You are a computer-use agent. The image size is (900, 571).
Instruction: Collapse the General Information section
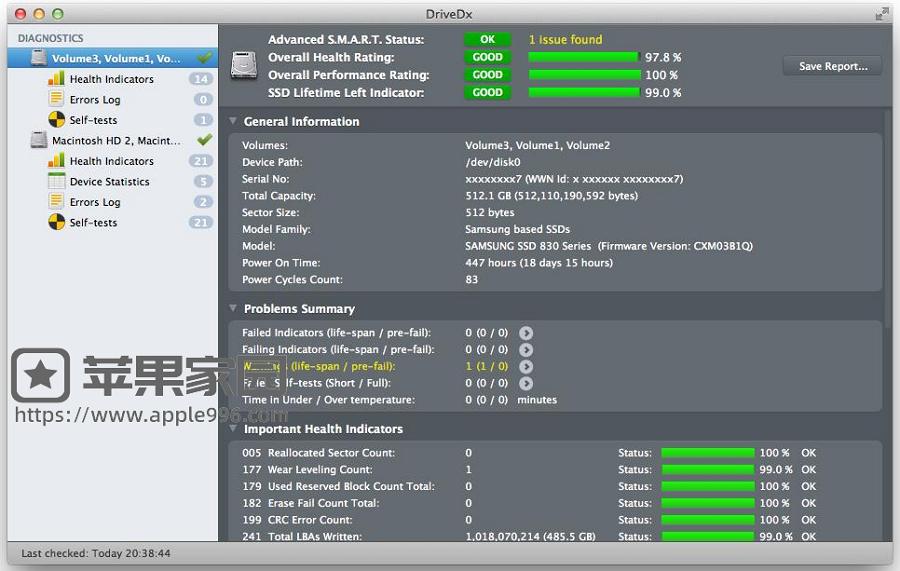click(233, 121)
